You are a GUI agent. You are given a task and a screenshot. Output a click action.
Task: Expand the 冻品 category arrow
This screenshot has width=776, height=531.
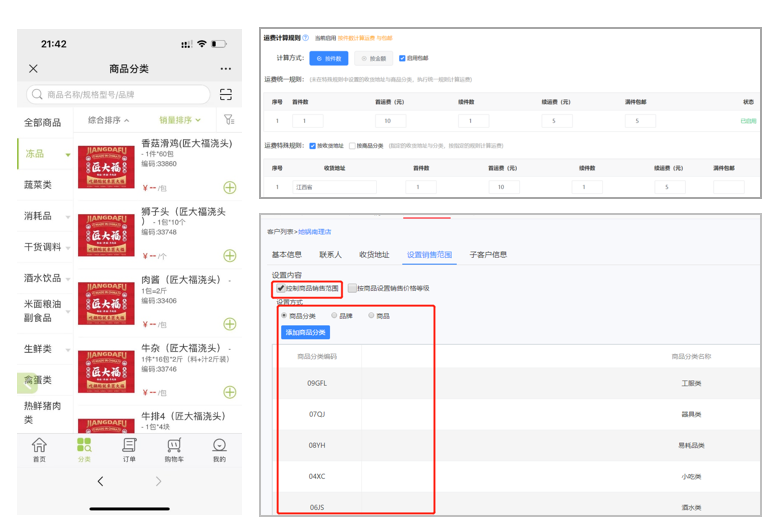[x=68, y=155]
